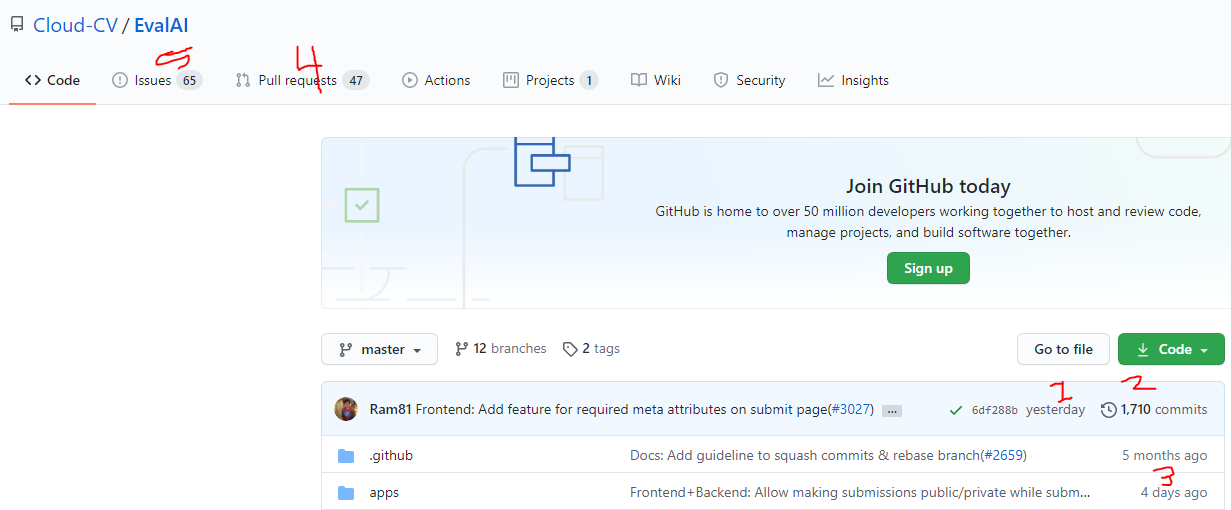Click the apps folder icon
This screenshot has height=510, width=1231.
(346, 493)
